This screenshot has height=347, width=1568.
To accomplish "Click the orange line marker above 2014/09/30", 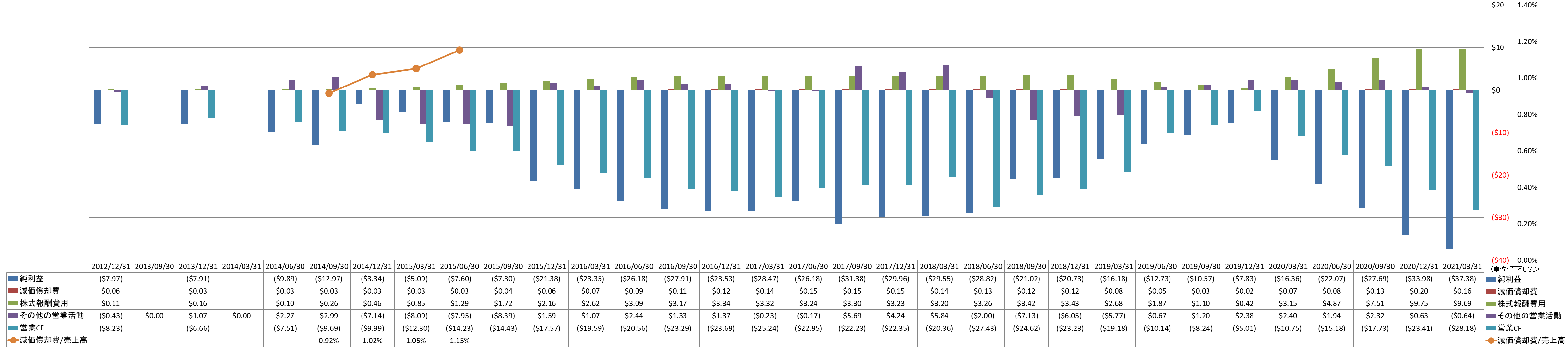I will click(x=329, y=93).
